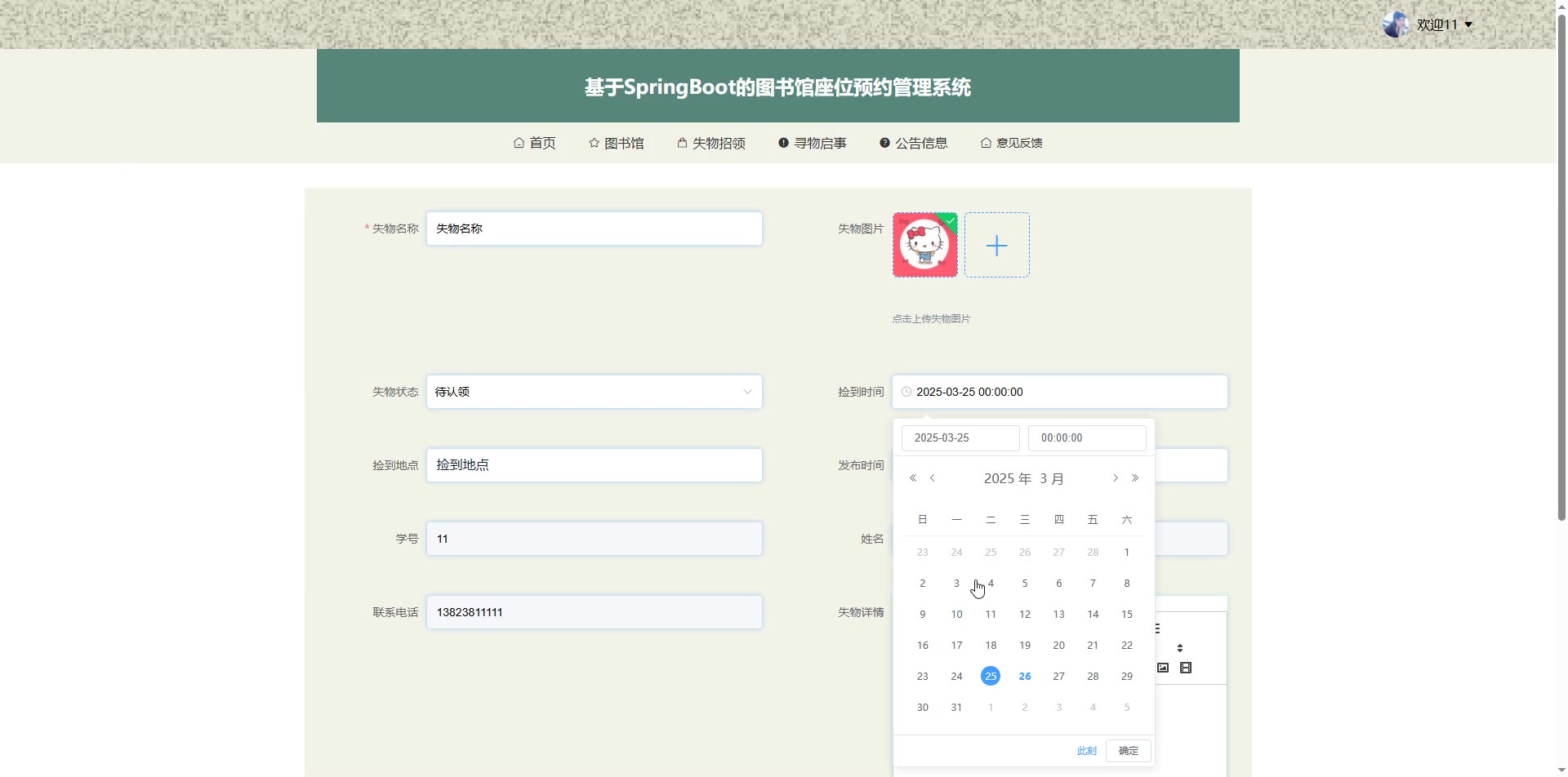Click the insert video icon in editor

1186,668
